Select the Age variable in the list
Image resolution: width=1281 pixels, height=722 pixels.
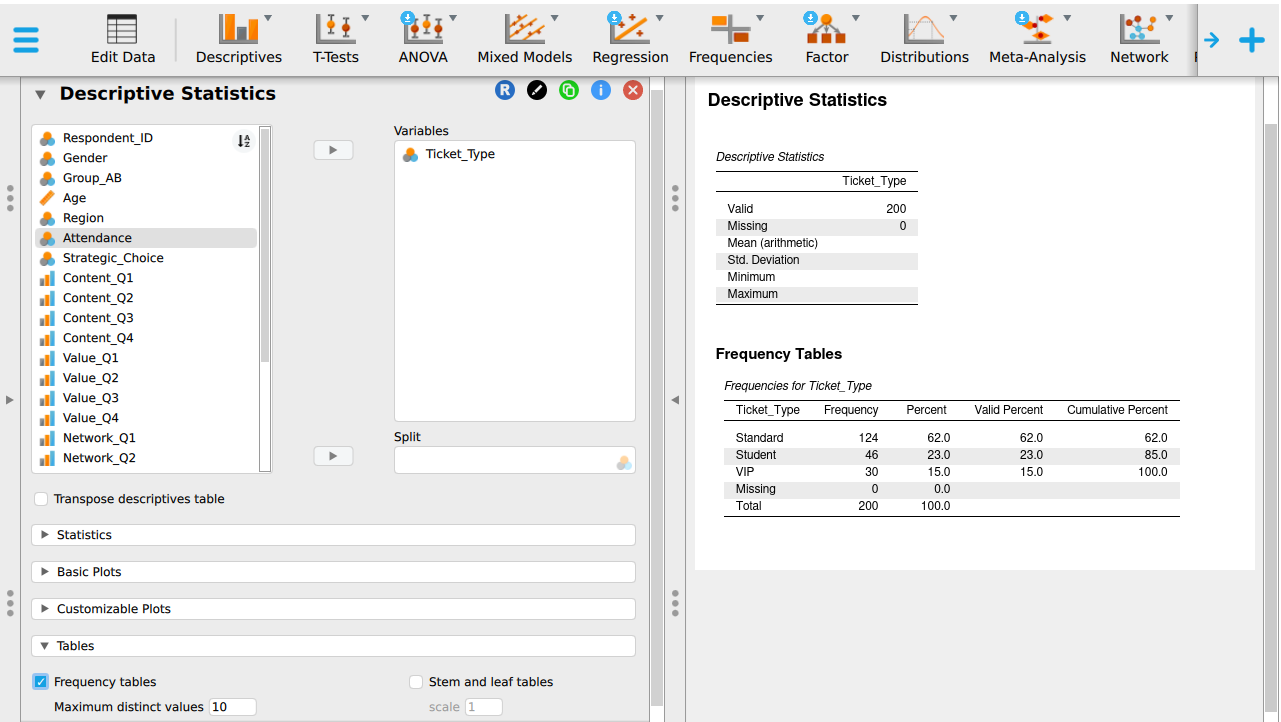[x=146, y=198]
